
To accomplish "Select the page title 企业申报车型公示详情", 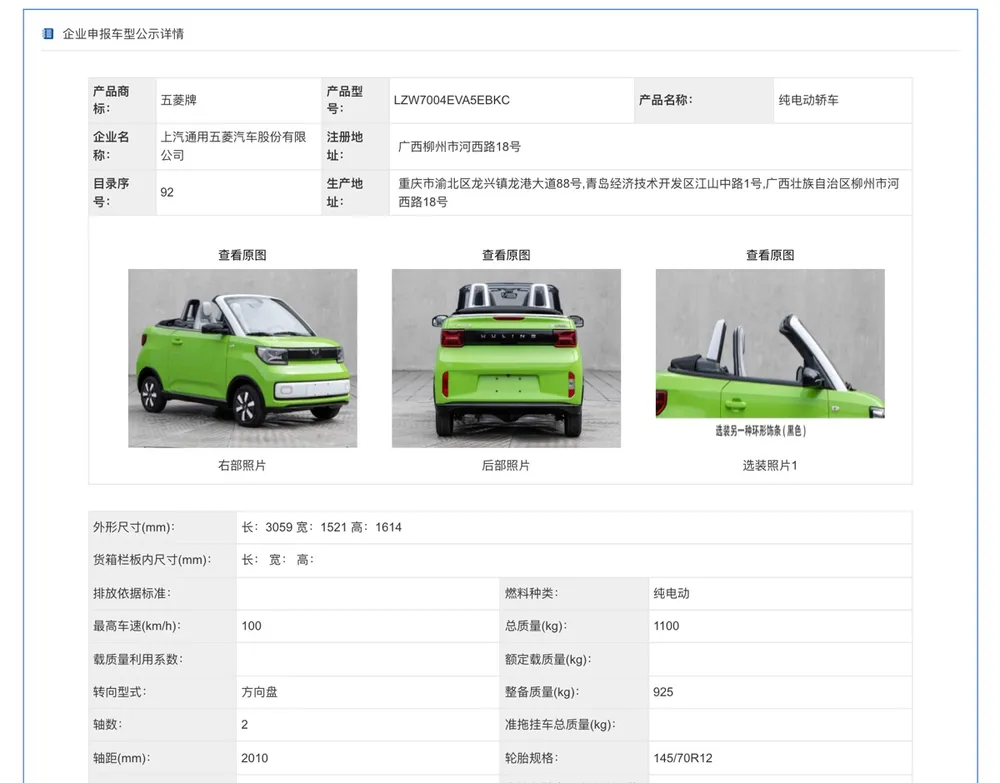I will pos(123,34).
